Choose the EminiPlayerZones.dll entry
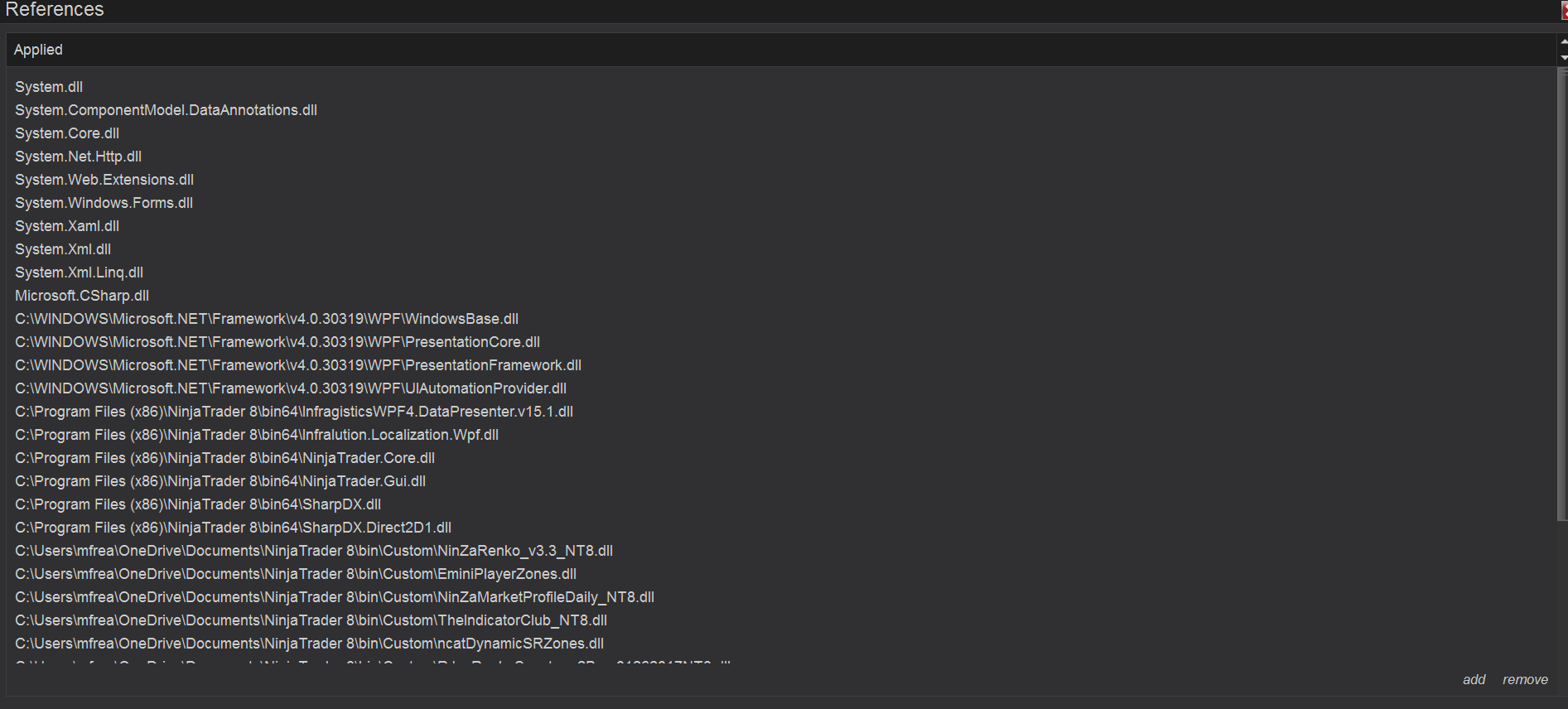Image resolution: width=1568 pixels, height=709 pixels. point(296,574)
